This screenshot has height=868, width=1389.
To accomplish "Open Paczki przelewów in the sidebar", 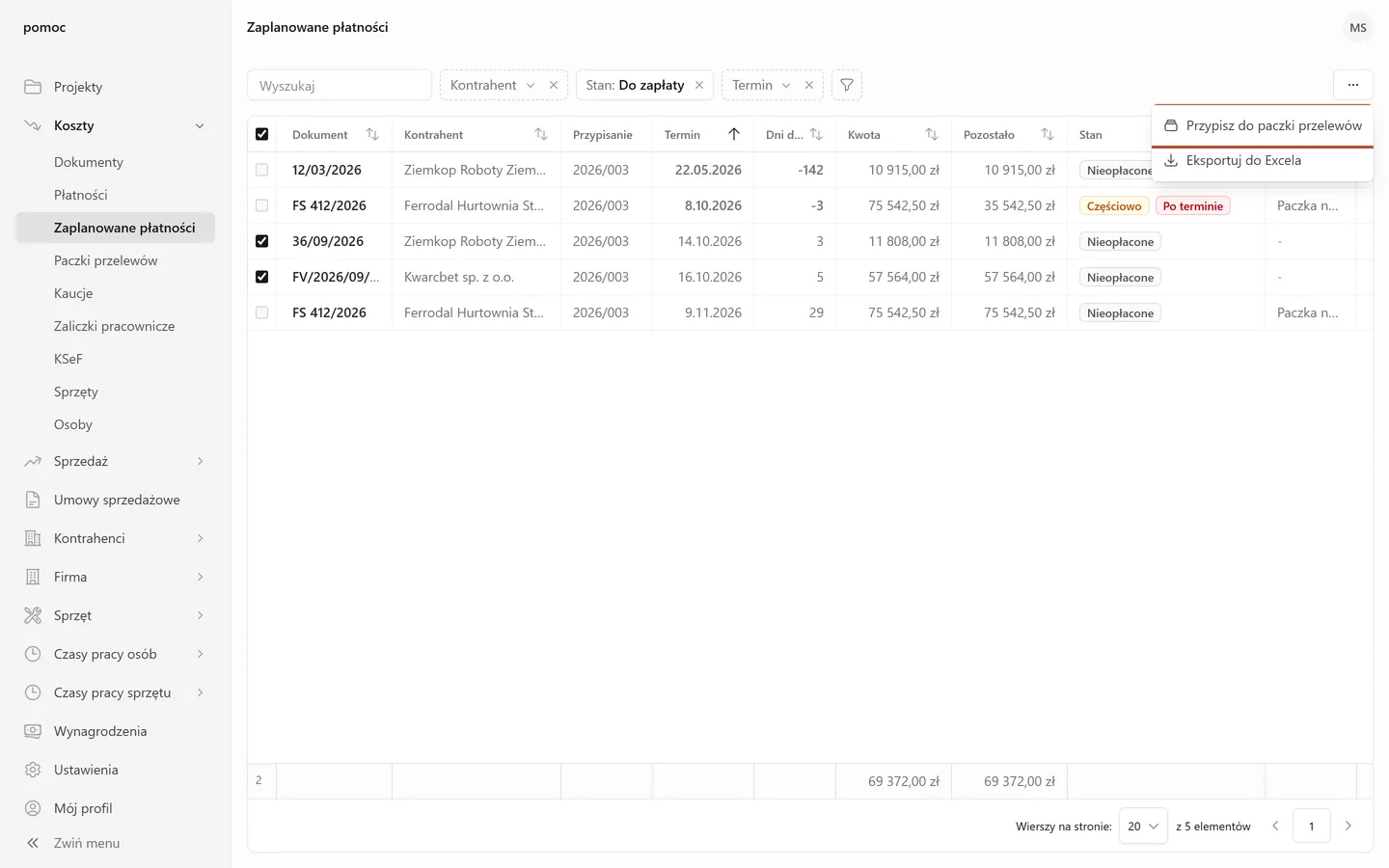I will pyautogui.click(x=115, y=260).
